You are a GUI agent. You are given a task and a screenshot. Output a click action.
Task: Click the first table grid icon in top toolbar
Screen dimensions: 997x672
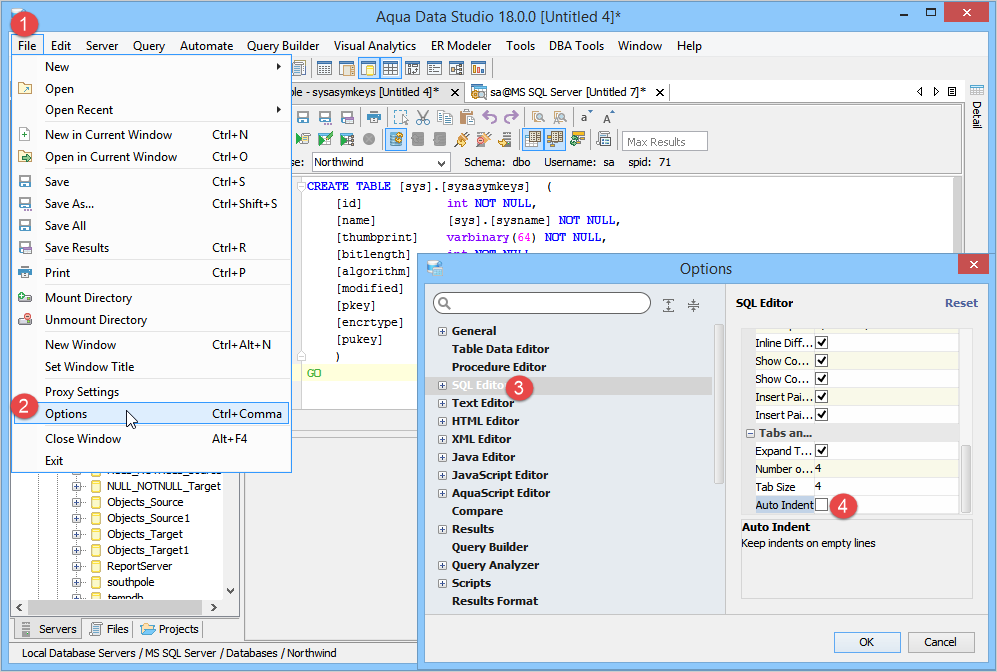[324, 68]
